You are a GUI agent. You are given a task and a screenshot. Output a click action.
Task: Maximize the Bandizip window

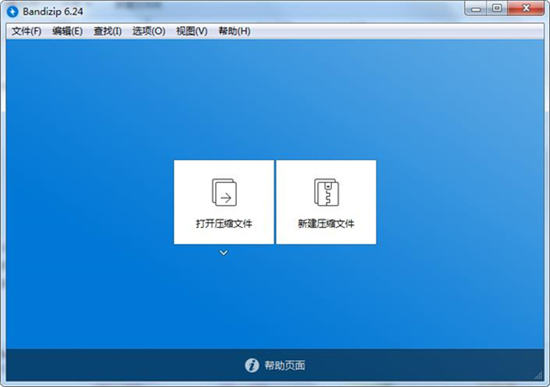(x=497, y=8)
